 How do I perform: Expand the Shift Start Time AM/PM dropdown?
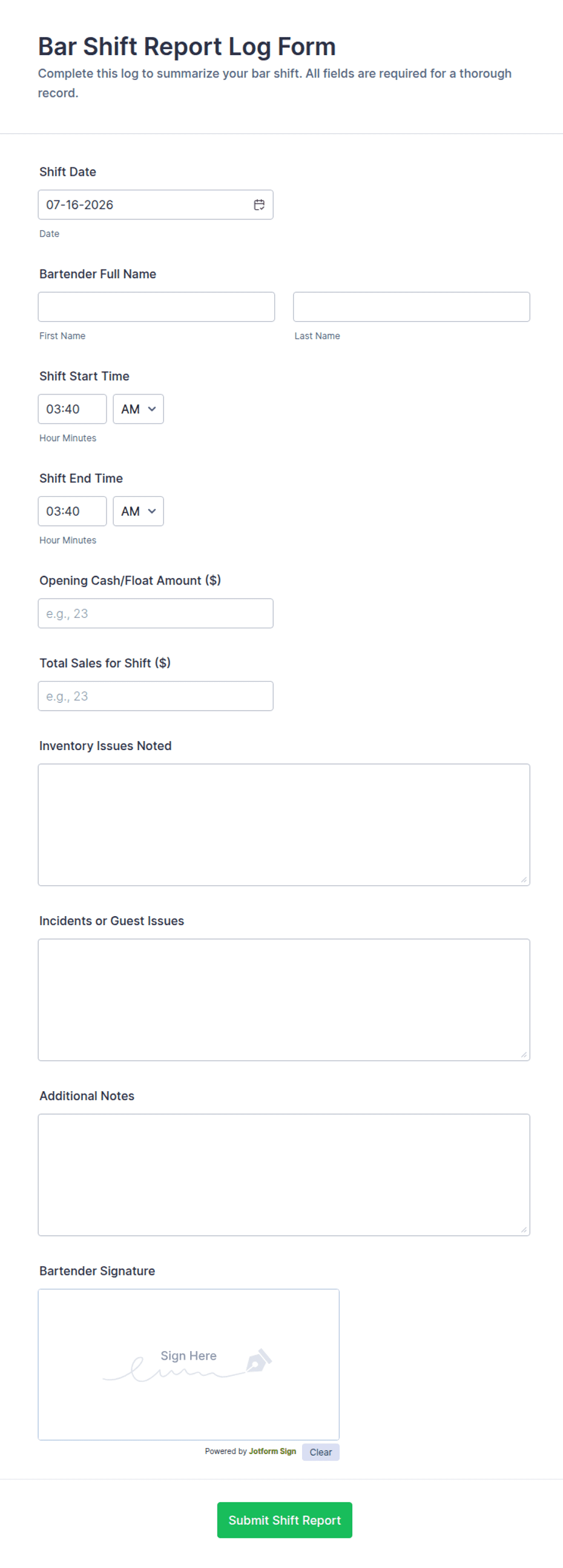138,409
